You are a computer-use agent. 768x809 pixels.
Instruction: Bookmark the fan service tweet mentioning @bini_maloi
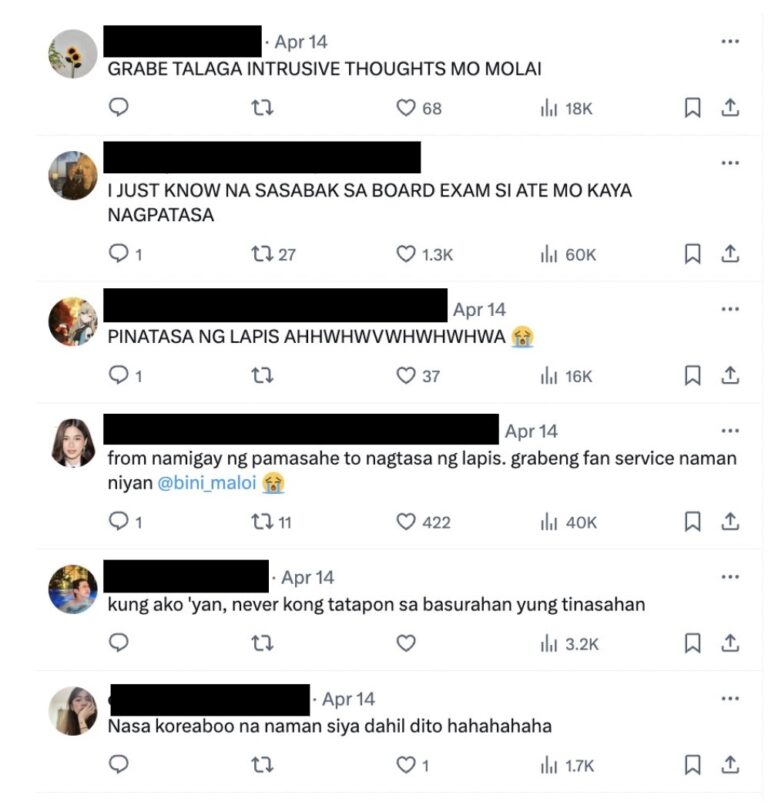click(x=692, y=522)
